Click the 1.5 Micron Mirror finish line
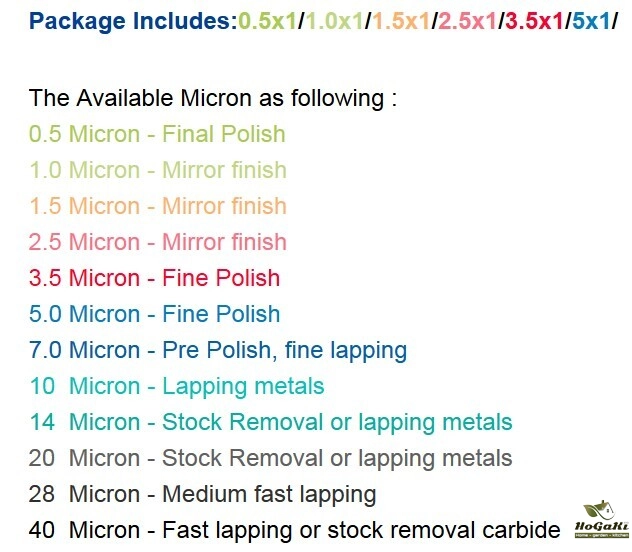The image size is (632, 552). pos(157,206)
